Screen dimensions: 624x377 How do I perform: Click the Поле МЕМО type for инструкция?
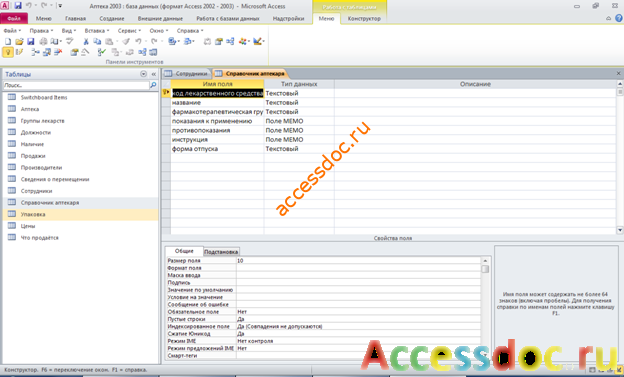[299, 140]
